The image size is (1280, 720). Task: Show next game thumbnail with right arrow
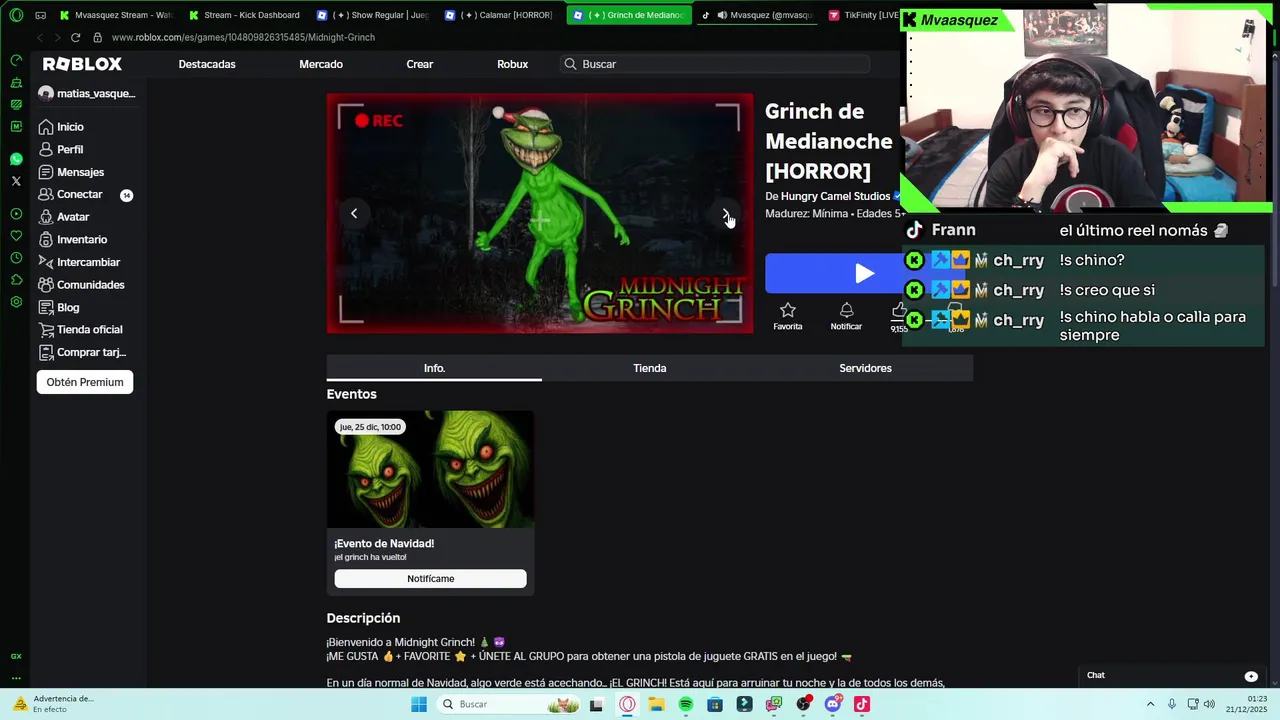pyautogui.click(x=726, y=213)
